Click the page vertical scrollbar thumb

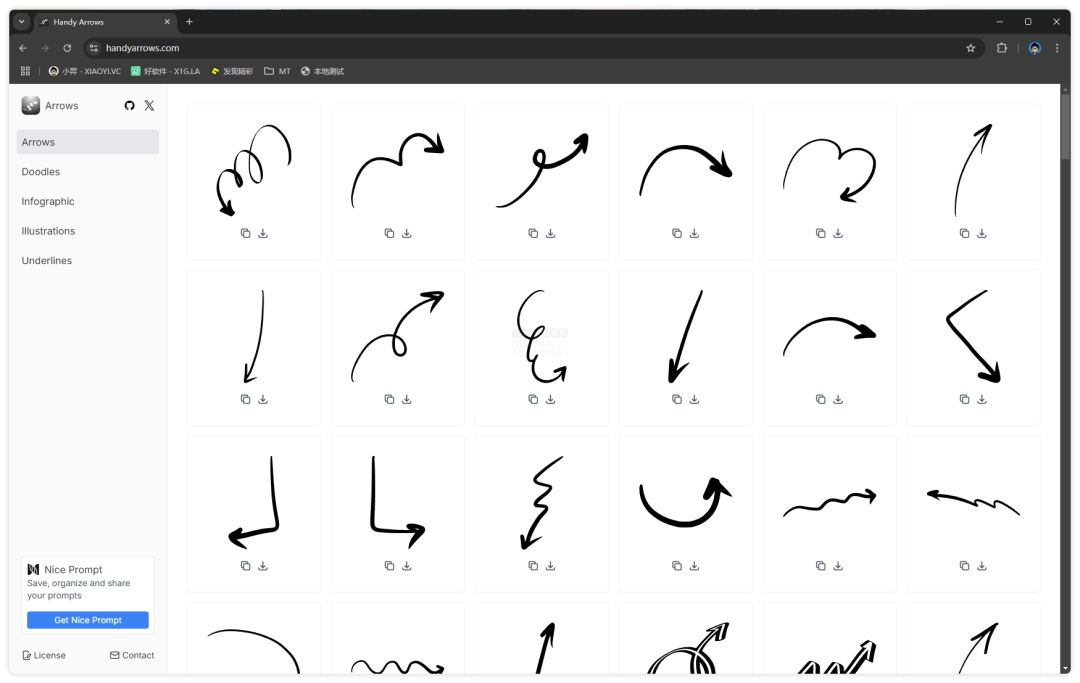[x=1066, y=127]
